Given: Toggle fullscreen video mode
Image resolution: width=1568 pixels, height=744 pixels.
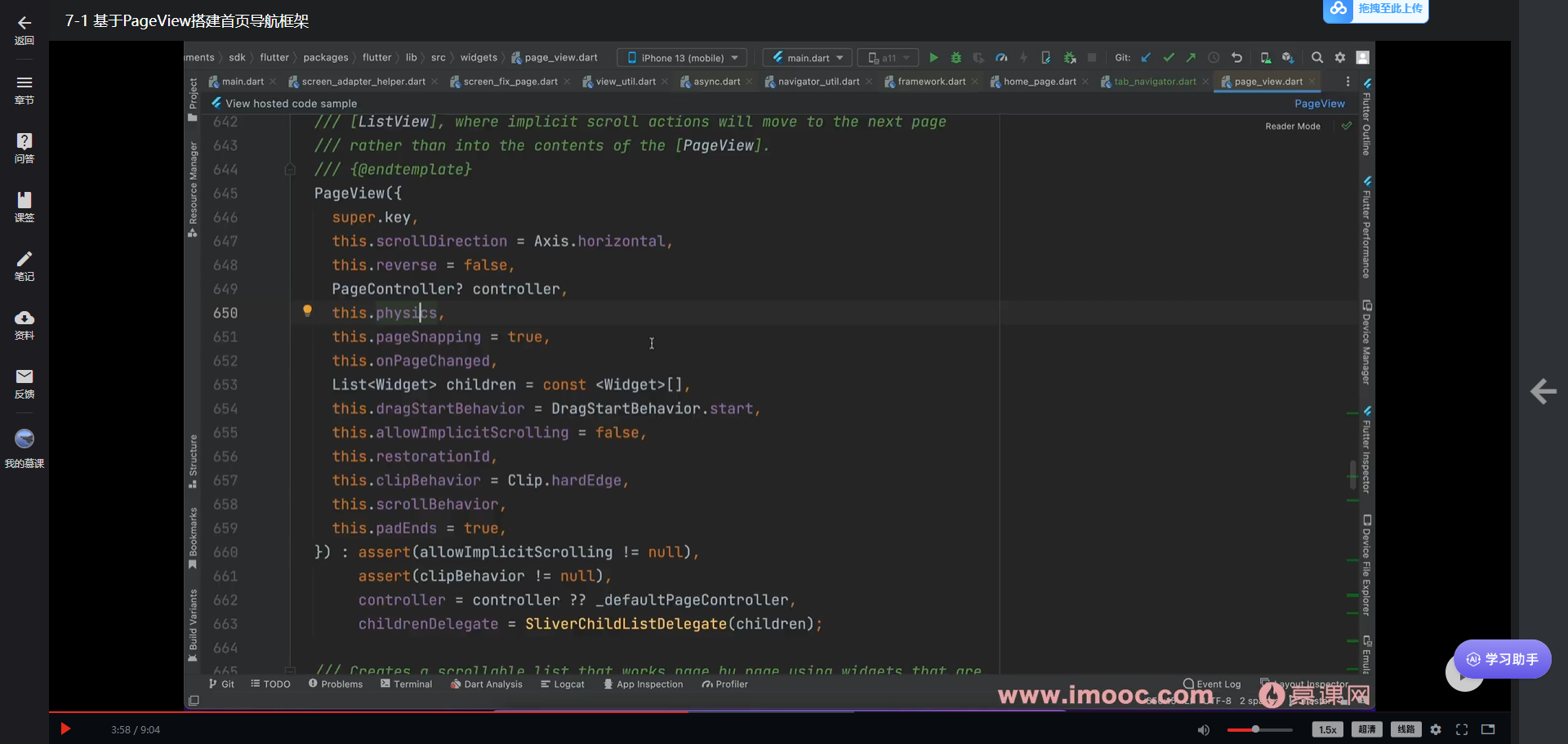Looking at the screenshot, I should click(1462, 730).
